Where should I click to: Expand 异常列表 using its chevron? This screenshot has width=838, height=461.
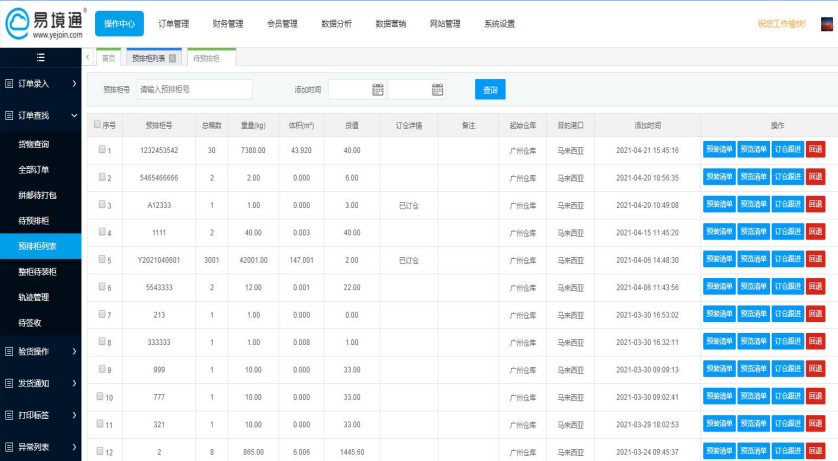(74, 447)
